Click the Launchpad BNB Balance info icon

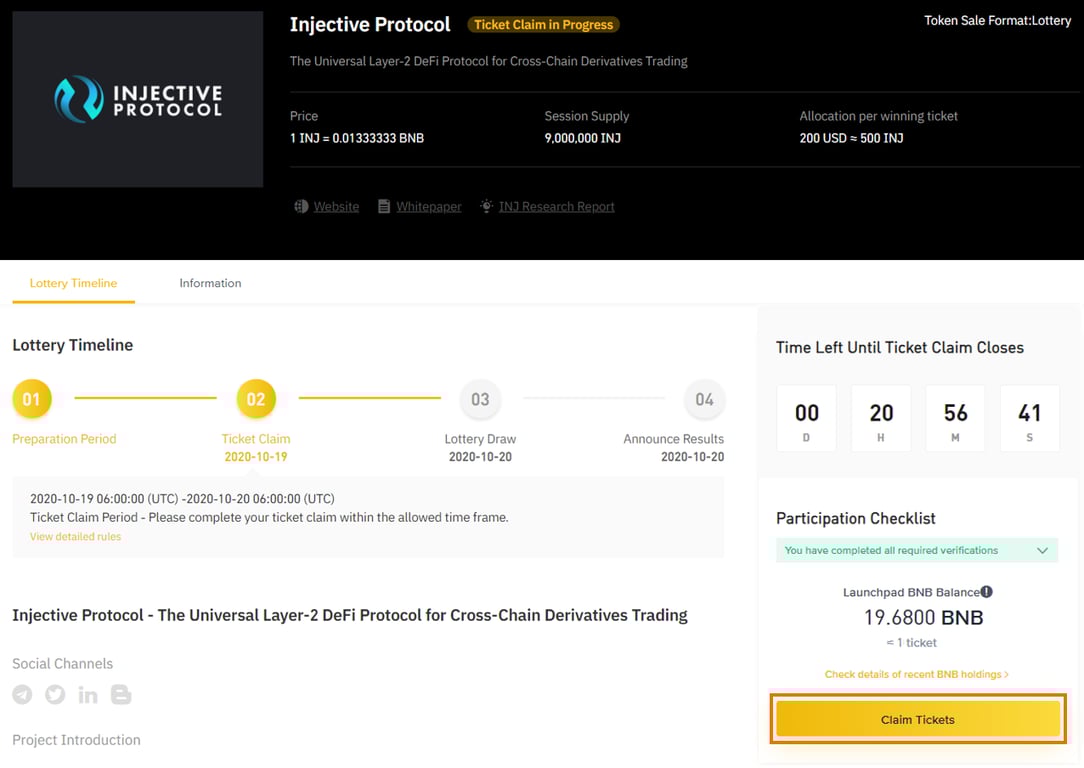(x=987, y=591)
